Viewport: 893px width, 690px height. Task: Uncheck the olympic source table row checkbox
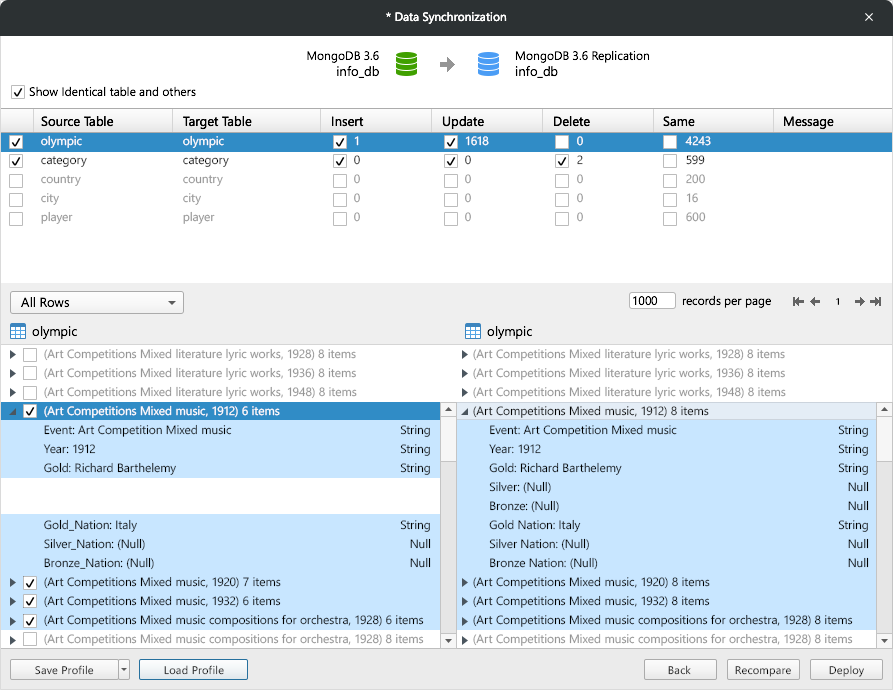[x=16, y=142]
